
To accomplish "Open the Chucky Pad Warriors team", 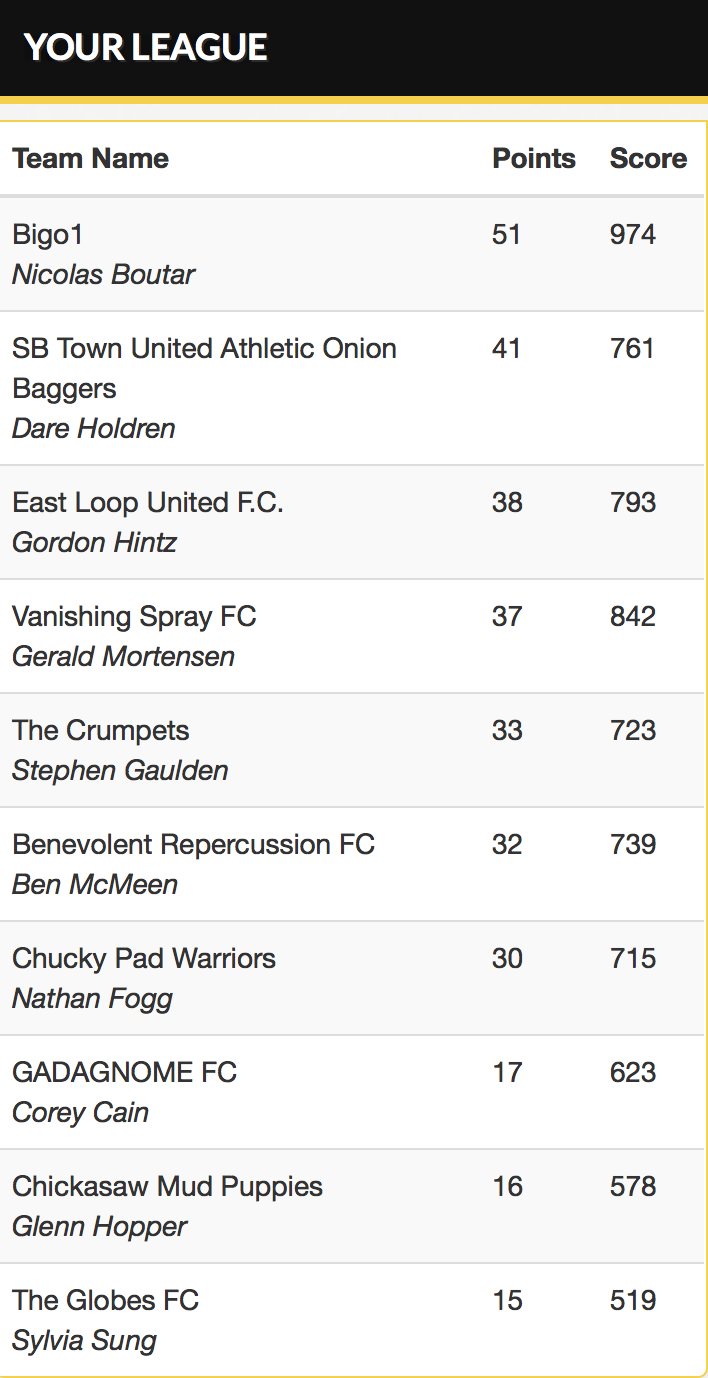I will click(144, 958).
